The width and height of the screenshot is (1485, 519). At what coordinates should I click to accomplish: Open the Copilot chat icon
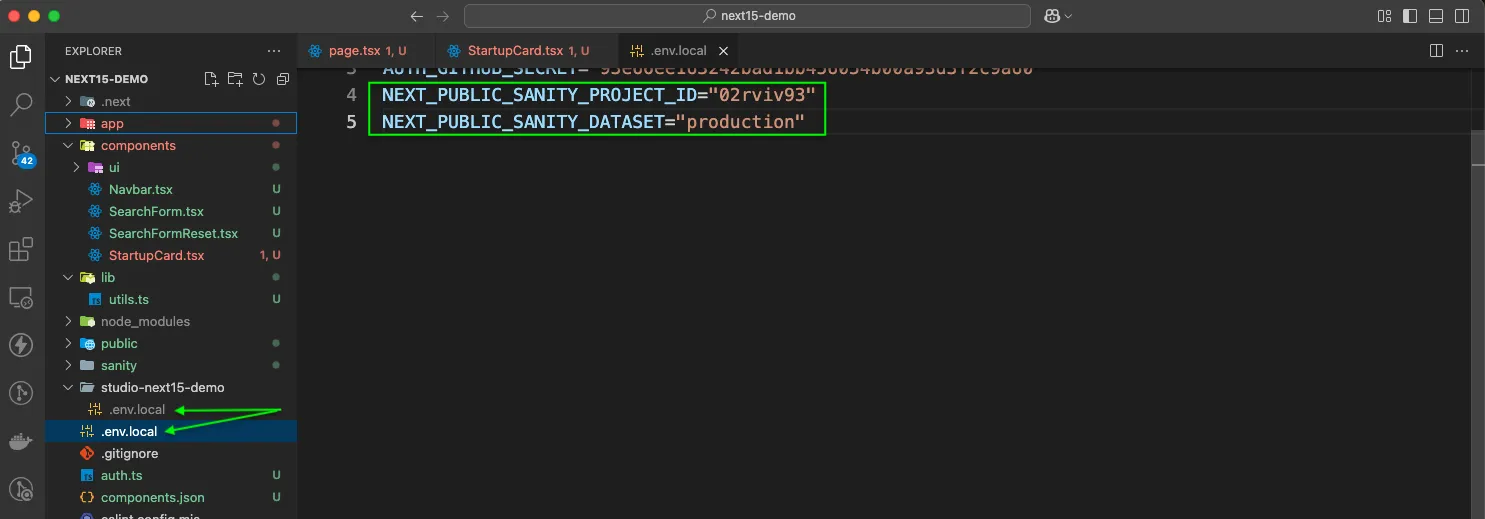(1051, 16)
